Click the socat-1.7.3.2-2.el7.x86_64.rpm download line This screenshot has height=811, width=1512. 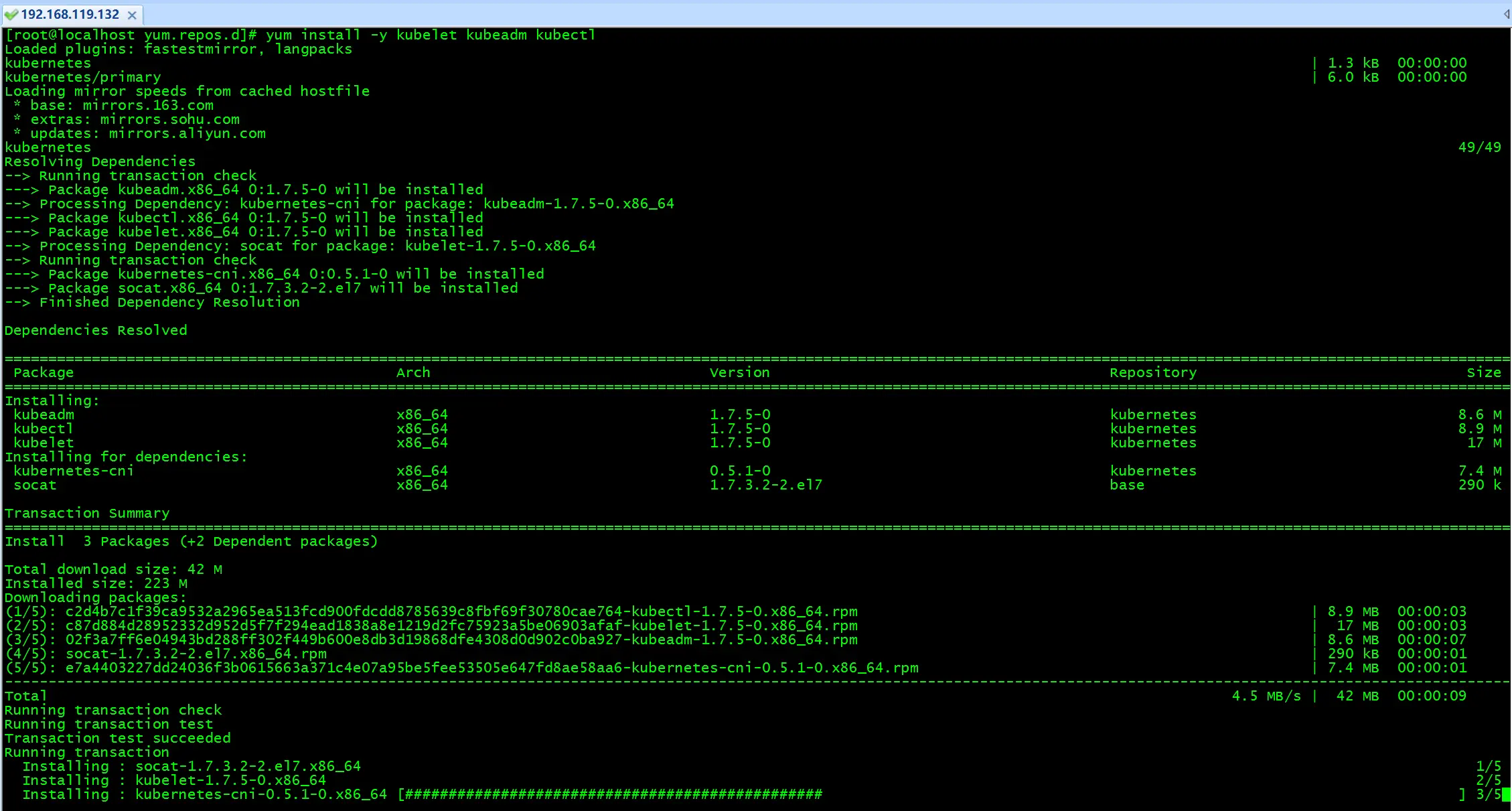tap(196, 654)
